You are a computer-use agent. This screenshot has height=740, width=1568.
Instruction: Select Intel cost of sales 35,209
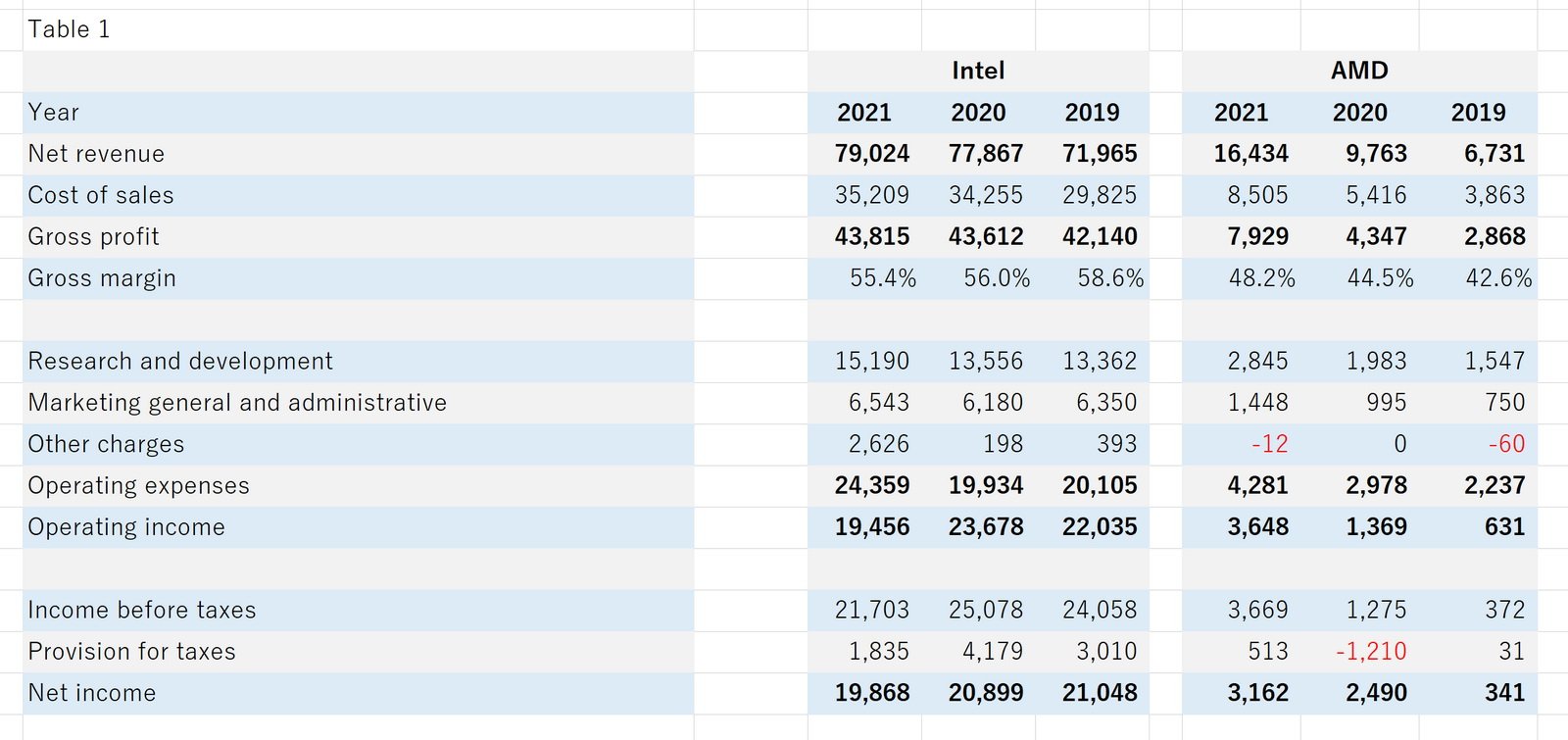872,195
